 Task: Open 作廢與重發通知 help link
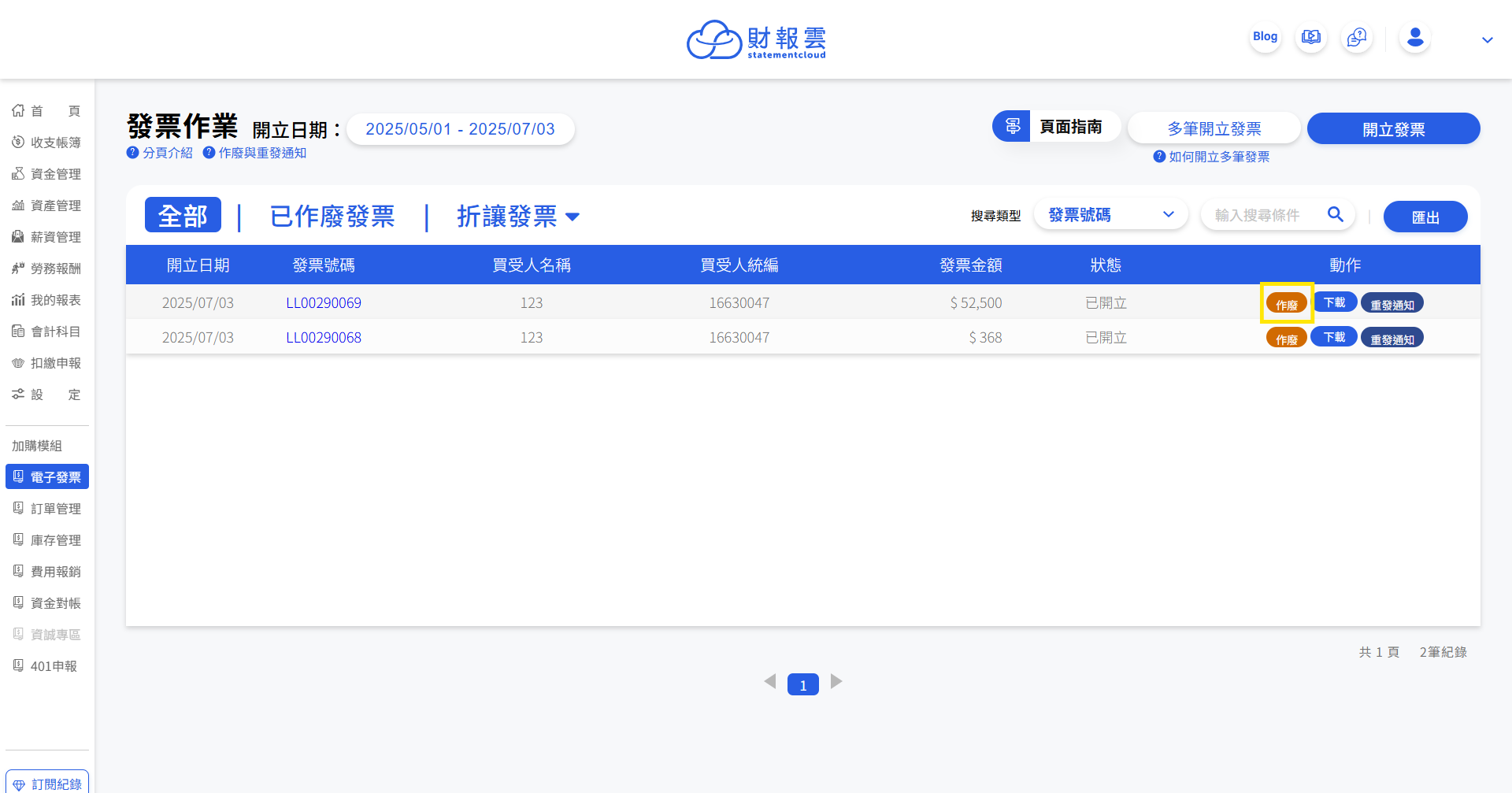[254, 153]
